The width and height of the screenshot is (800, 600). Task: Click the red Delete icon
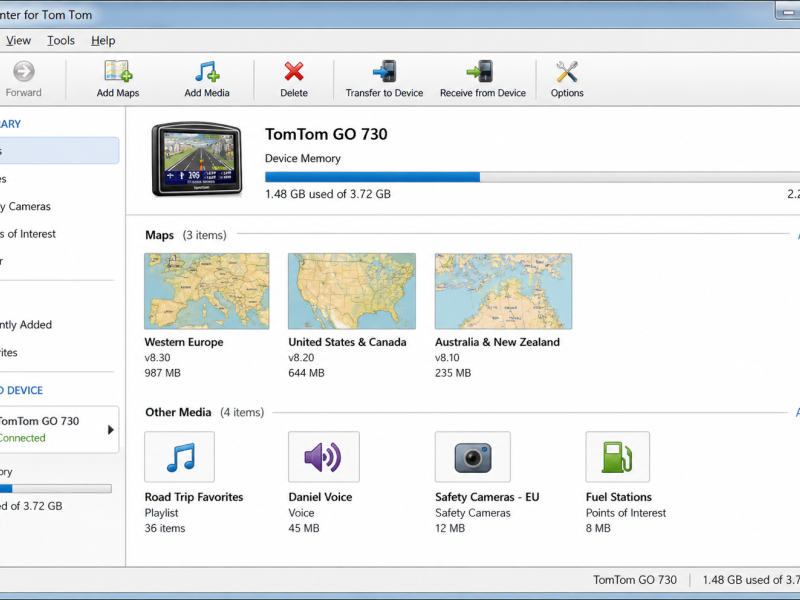click(x=294, y=71)
